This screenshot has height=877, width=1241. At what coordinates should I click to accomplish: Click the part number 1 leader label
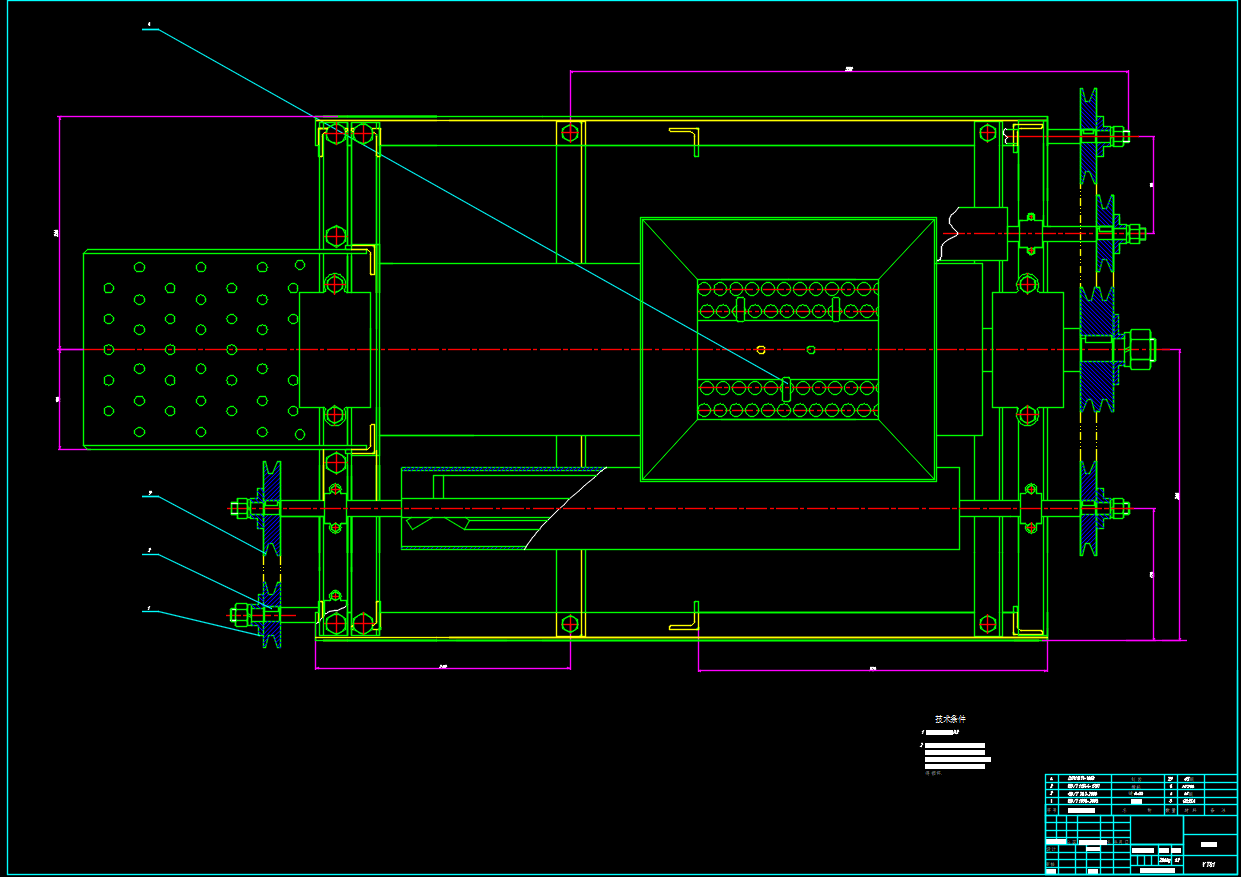pos(149,608)
